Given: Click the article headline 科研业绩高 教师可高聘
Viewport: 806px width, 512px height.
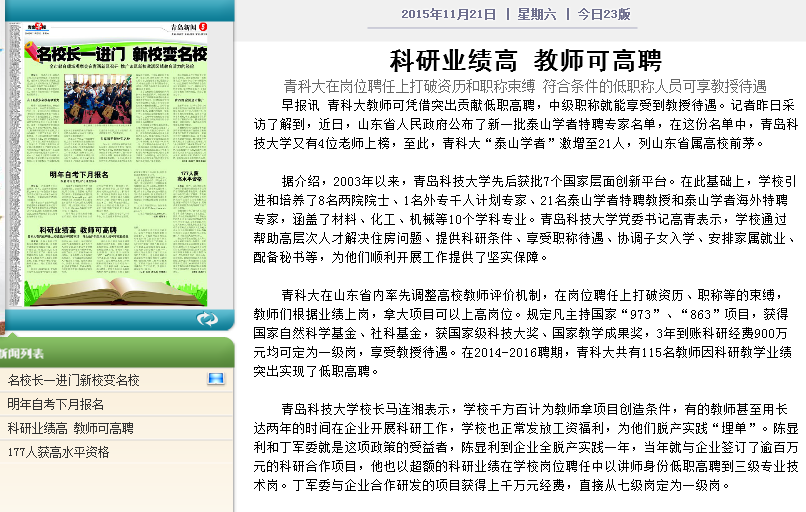Looking at the screenshot, I should point(525,61).
